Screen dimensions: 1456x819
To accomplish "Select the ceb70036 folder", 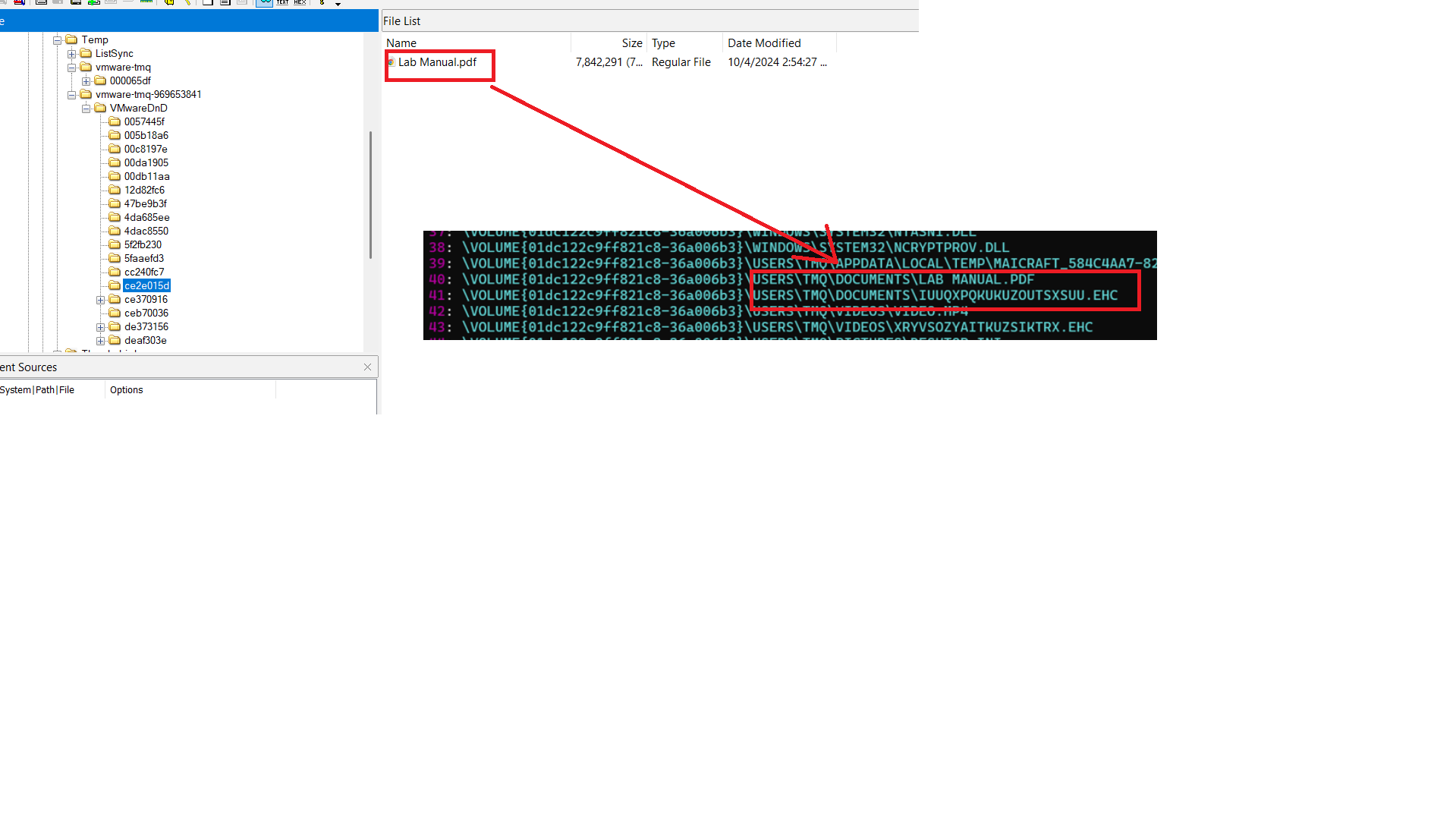I will pyautogui.click(x=146, y=313).
